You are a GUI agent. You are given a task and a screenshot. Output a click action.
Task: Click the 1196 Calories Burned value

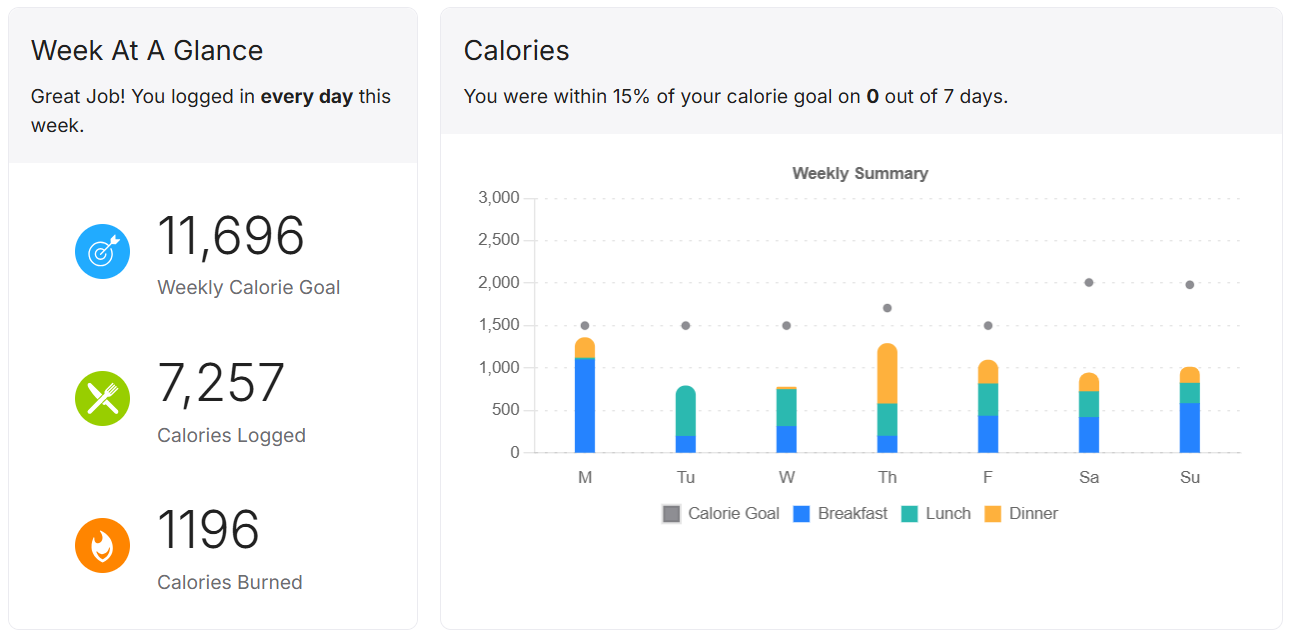(x=208, y=531)
